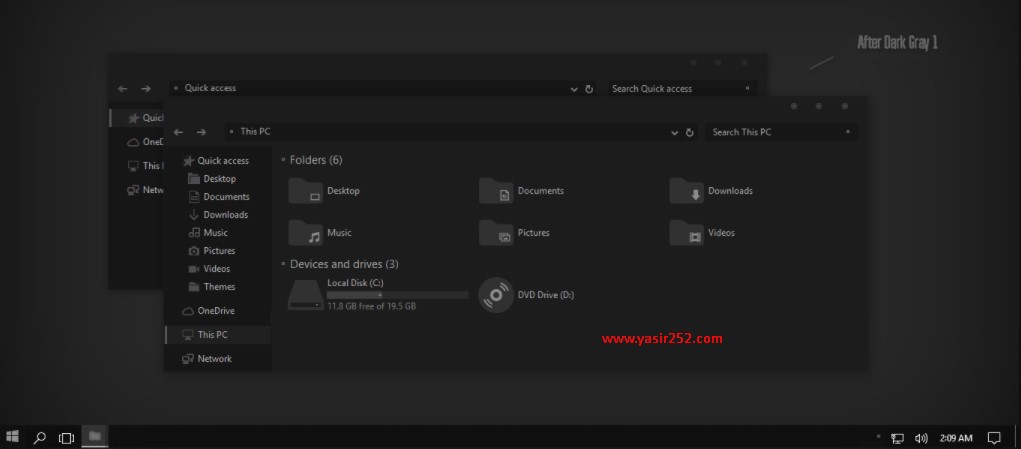Open Task View from the taskbar
The width and height of the screenshot is (1021, 449).
66,437
